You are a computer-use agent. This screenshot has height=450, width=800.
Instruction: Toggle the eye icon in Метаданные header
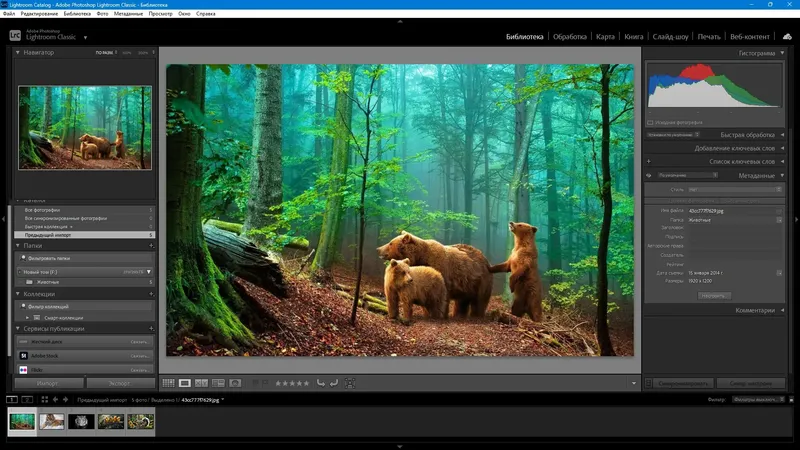click(648, 176)
